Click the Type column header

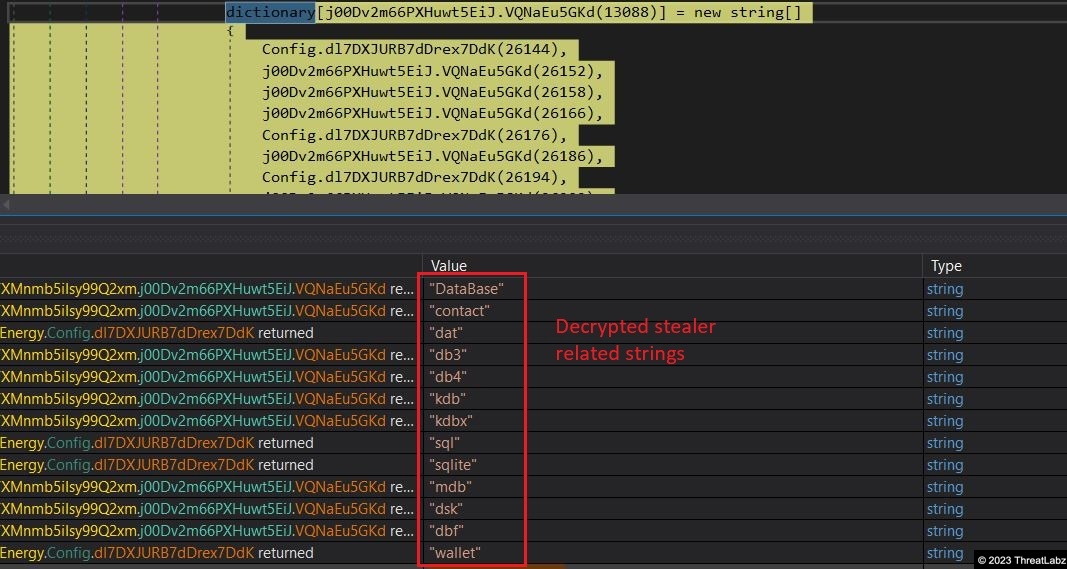click(946, 266)
